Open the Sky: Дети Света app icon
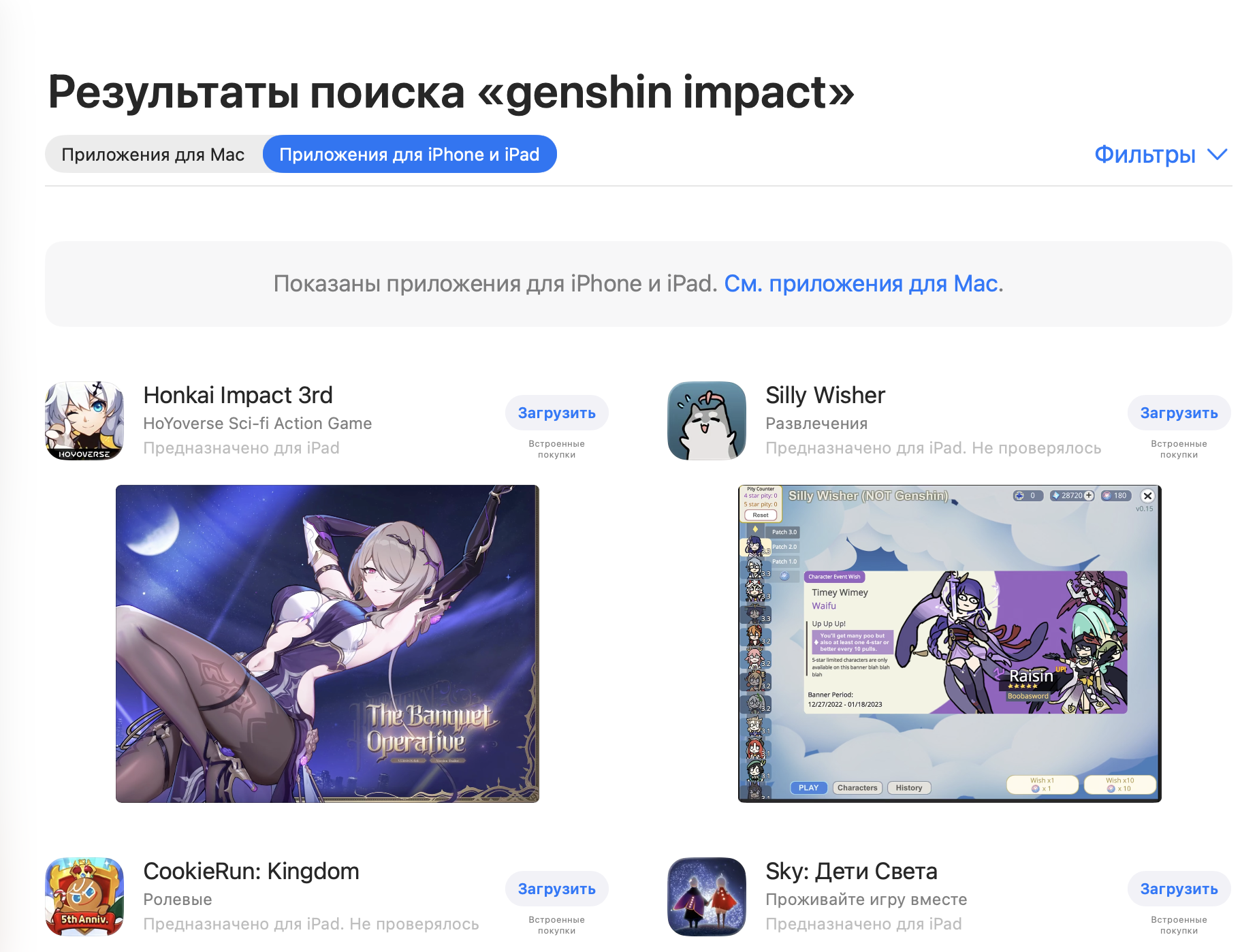The image size is (1257, 952). point(707,897)
